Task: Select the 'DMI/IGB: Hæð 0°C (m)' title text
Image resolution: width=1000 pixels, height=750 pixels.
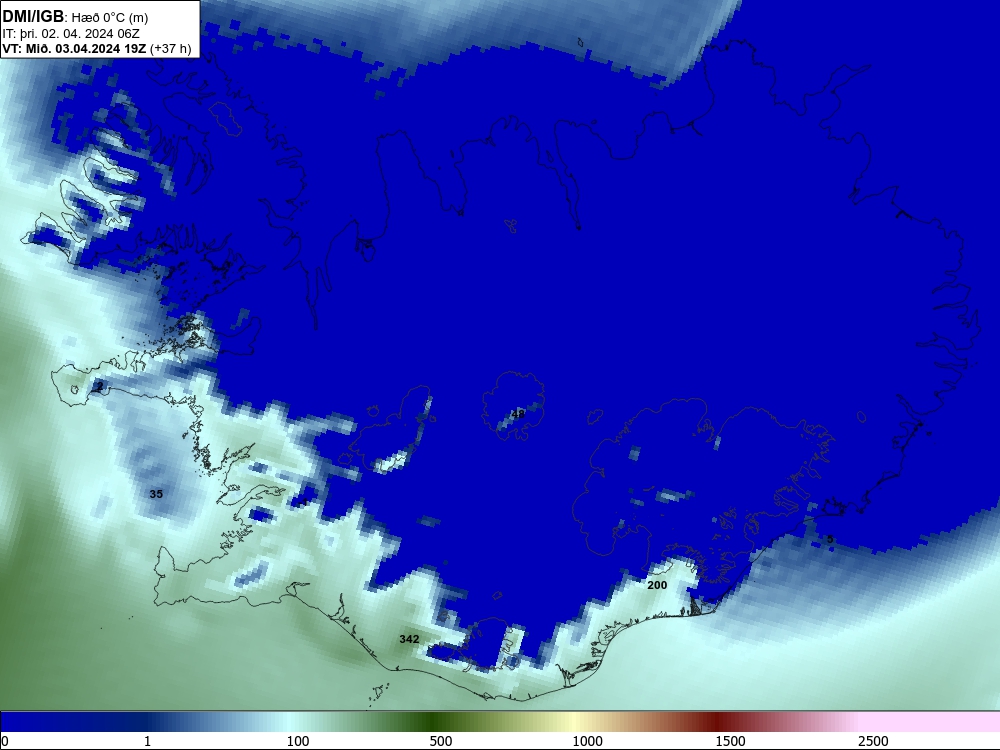Action: click(75, 17)
